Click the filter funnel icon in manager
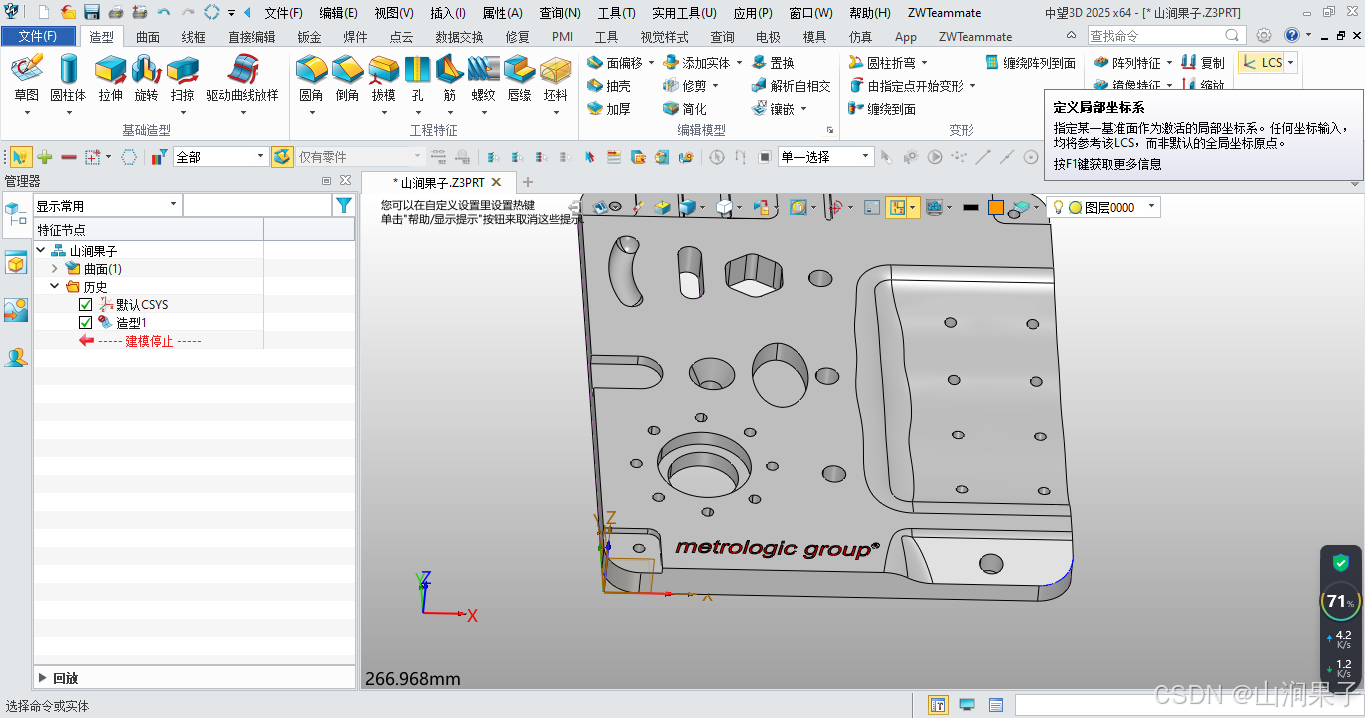The height and width of the screenshot is (718, 1365). click(x=344, y=205)
